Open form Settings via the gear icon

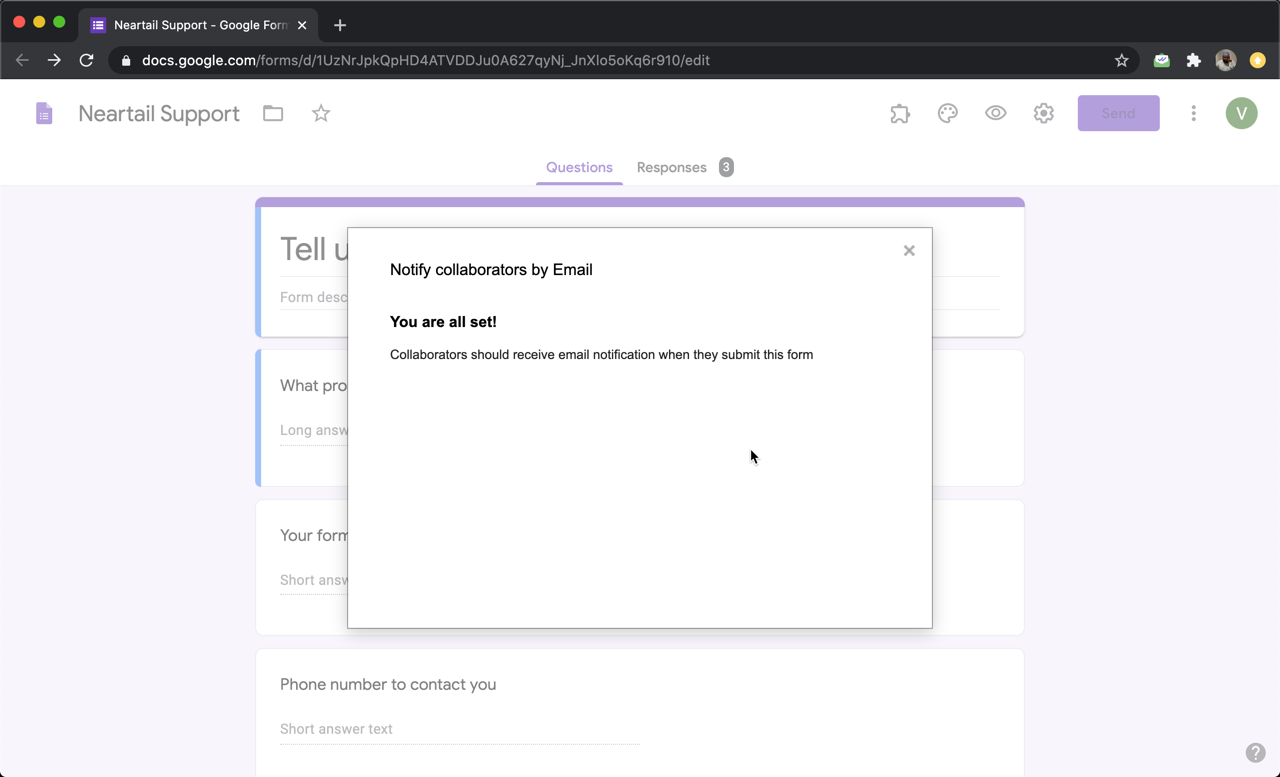(x=1043, y=113)
